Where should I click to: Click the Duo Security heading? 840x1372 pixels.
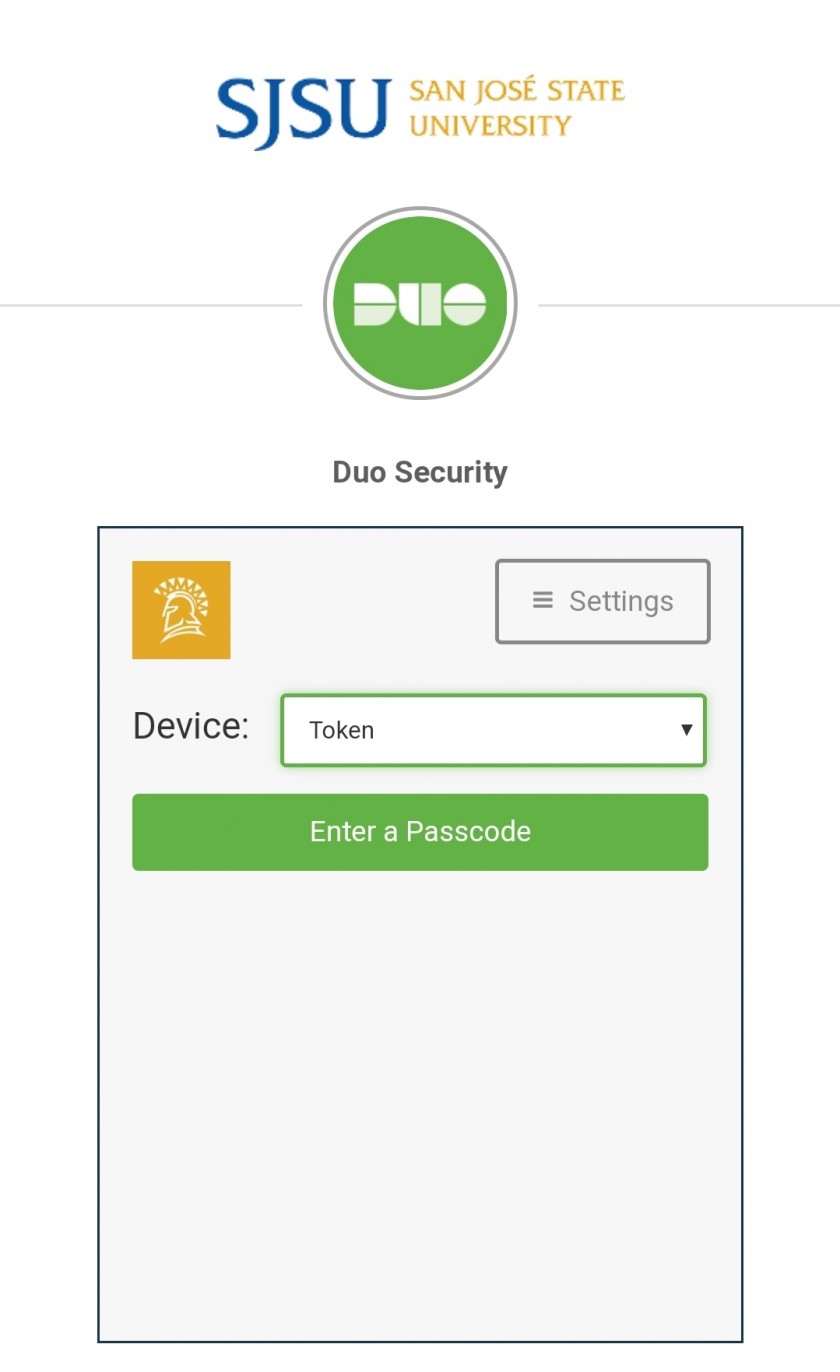(x=420, y=472)
